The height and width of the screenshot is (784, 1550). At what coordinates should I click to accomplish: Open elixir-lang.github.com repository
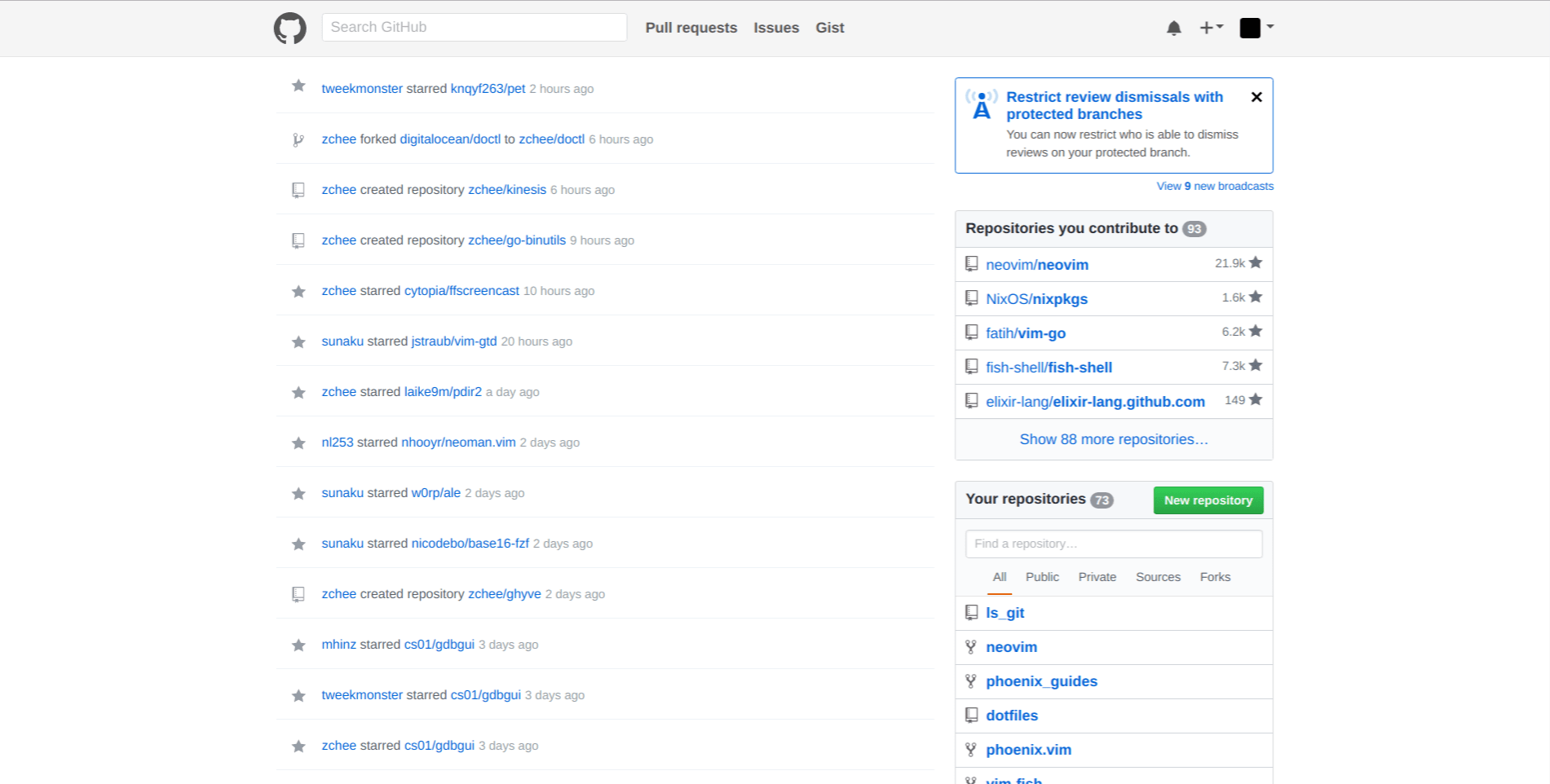[1095, 402]
